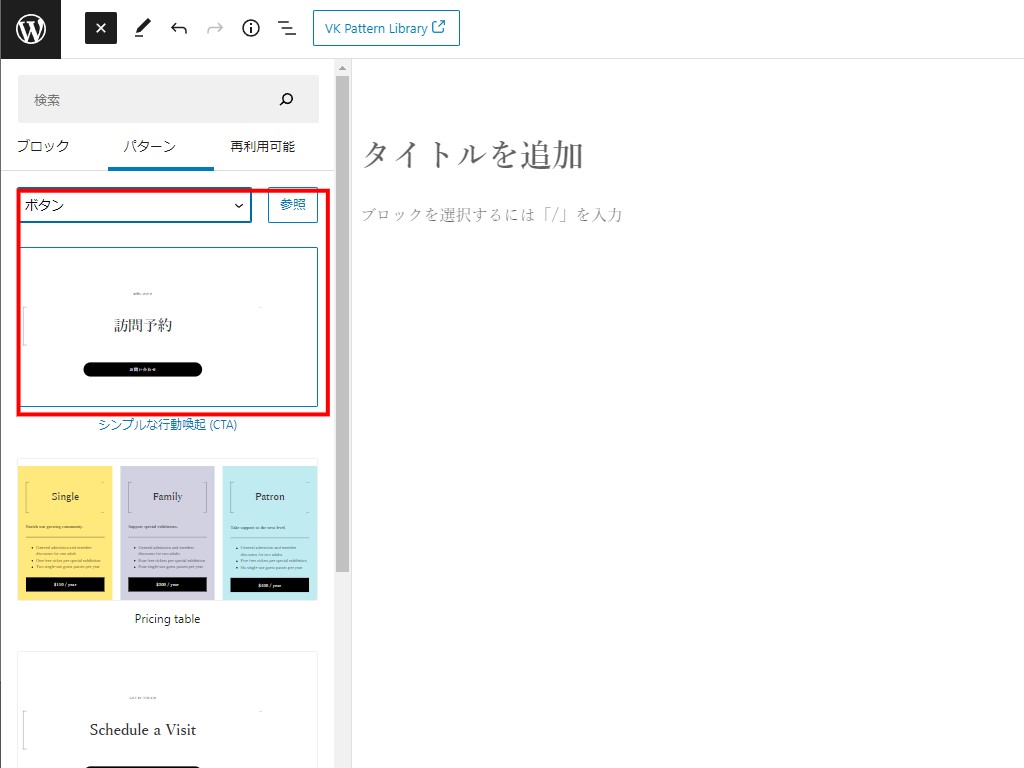The height and width of the screenshot is (768, 1024).
Task: Type in the 検索 search field
Action: tap(150, 99)
